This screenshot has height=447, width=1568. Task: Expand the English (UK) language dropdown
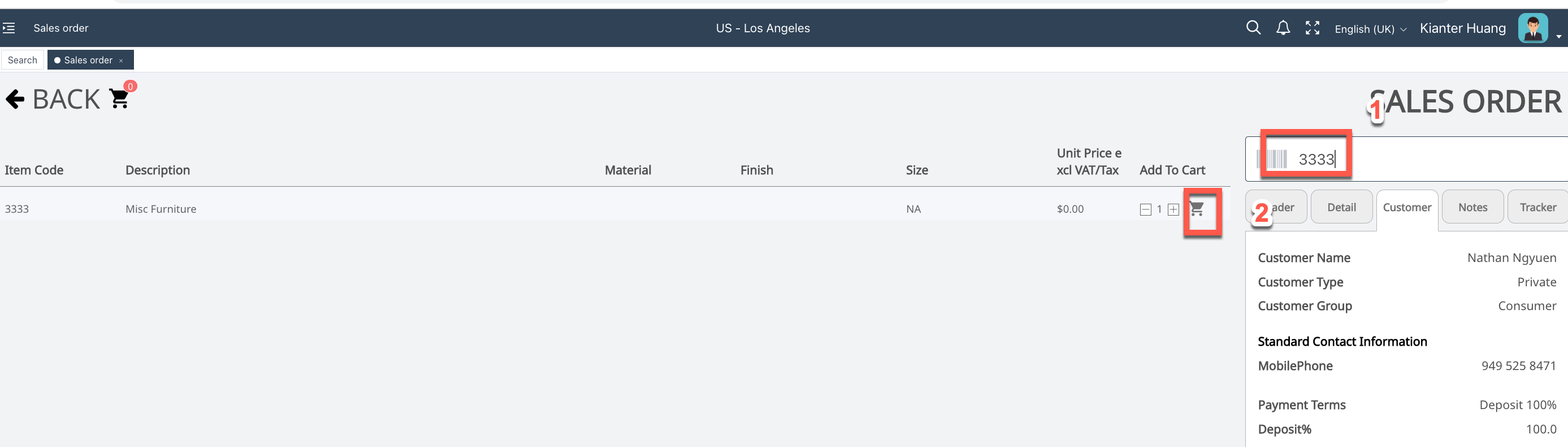click(x=1370, y=29)
